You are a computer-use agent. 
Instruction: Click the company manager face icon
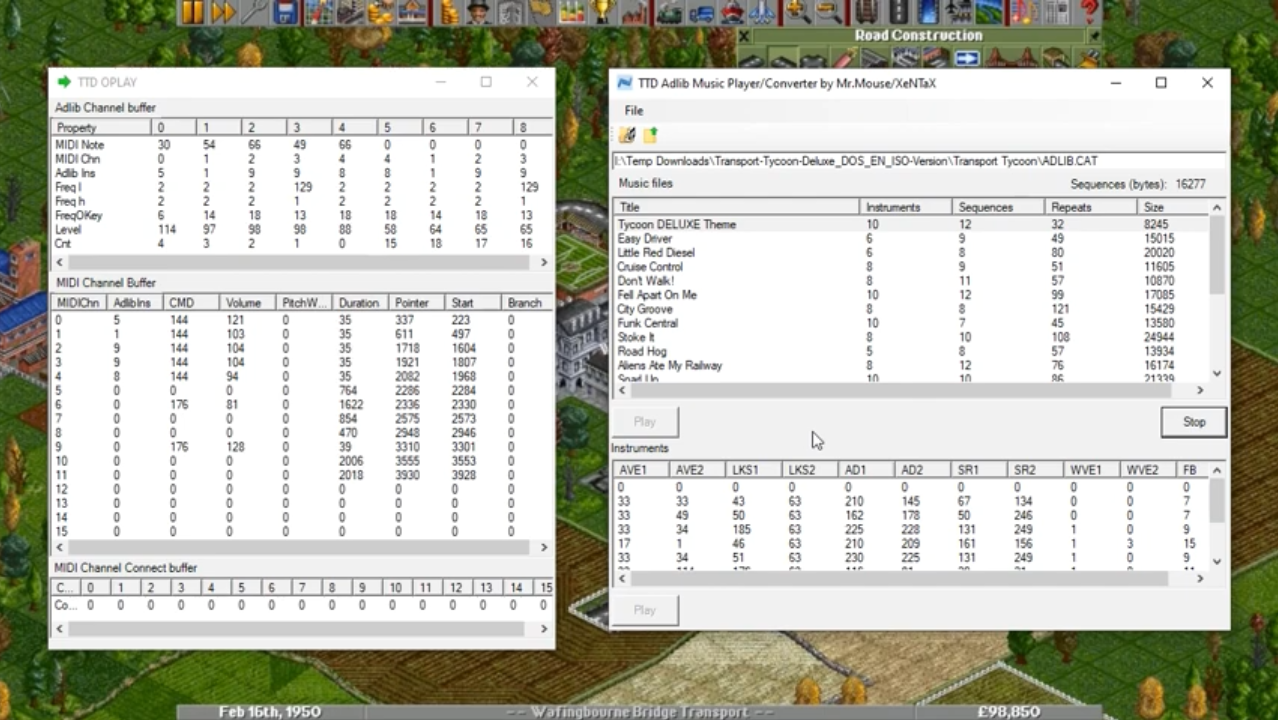pyautogui.click(x=480, y=12)
